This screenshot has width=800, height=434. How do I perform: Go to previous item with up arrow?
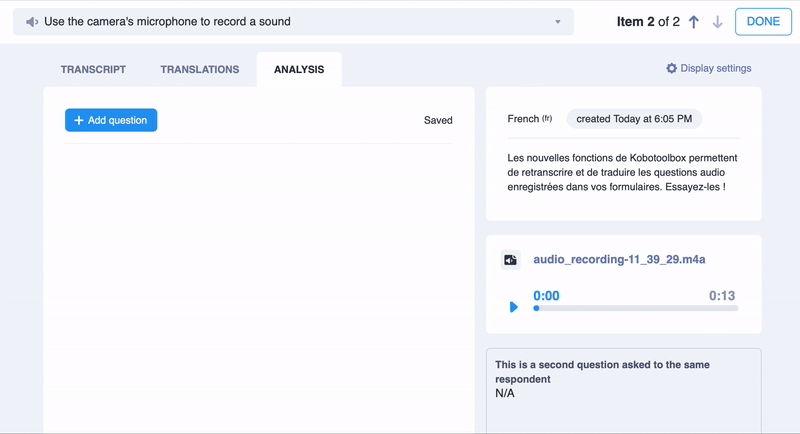pyautogui.click(x=693, y=22)
